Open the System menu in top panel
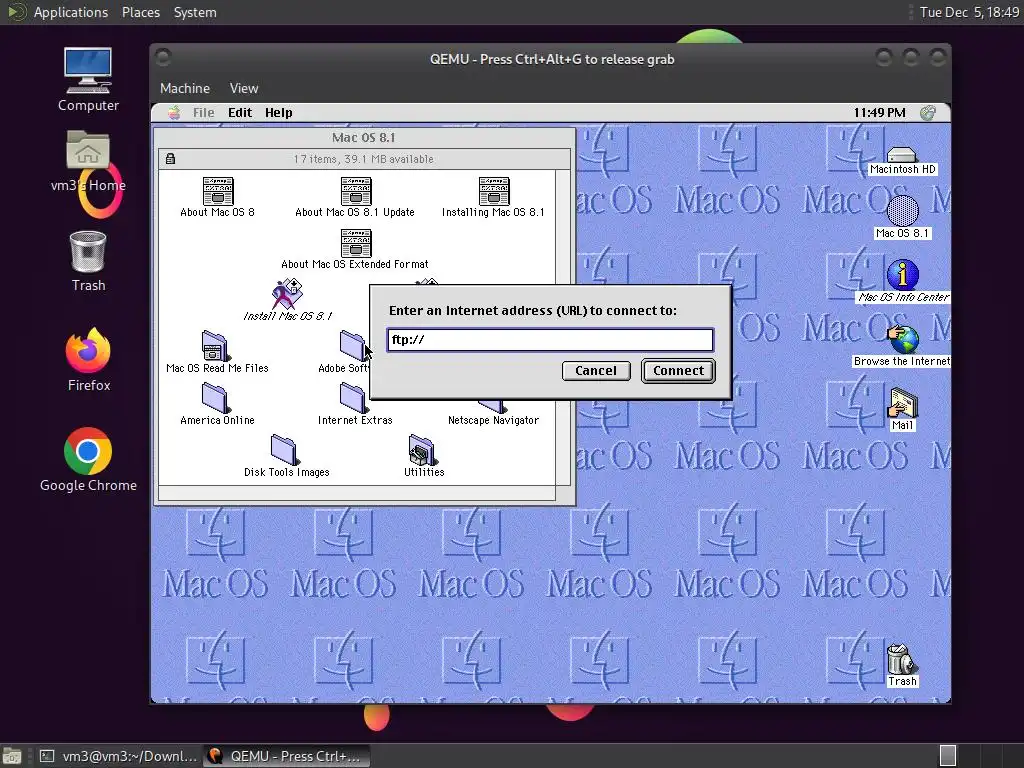Image resolution: width=1024 pixels, height=768 pixels. pos(195,12)
